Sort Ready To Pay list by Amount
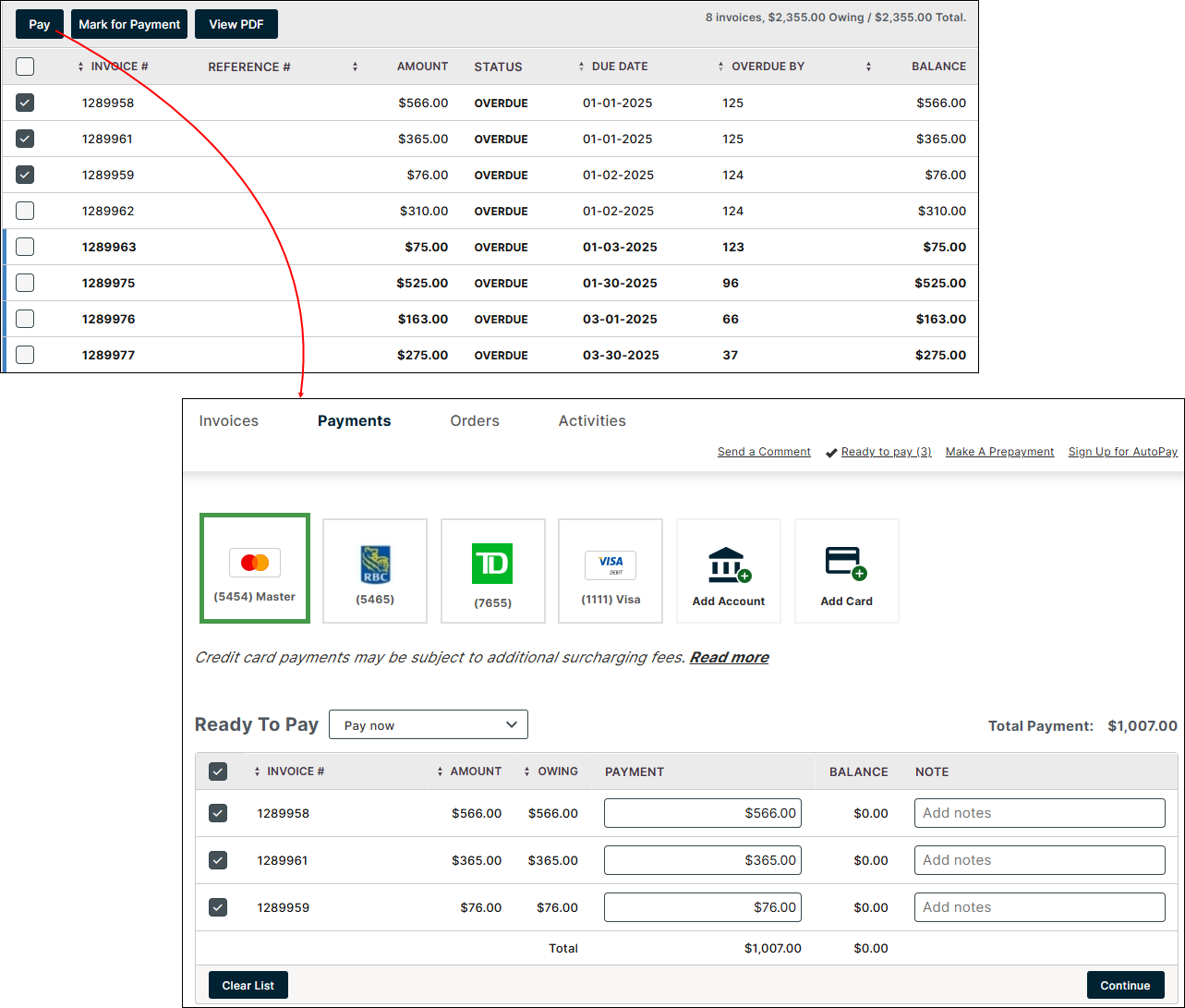1185x1008 pixels. coord(440,771)
